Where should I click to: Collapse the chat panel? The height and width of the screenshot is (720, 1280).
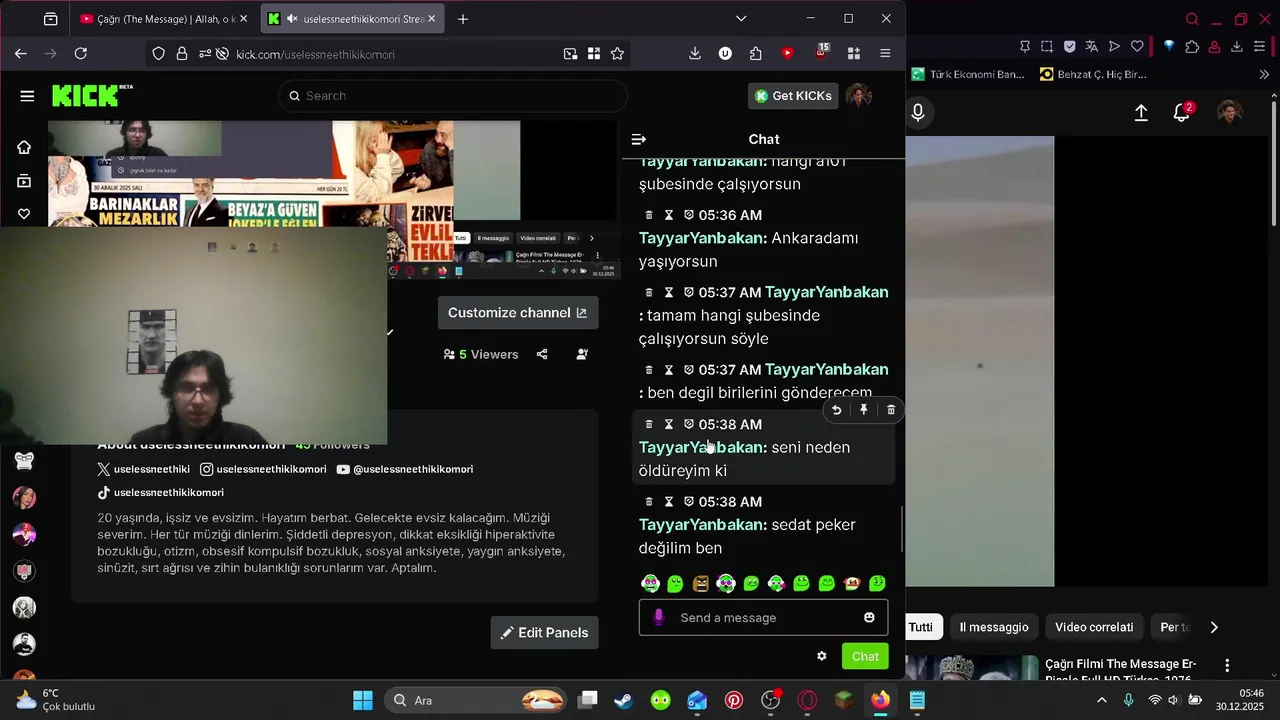[x=639, y=139]
